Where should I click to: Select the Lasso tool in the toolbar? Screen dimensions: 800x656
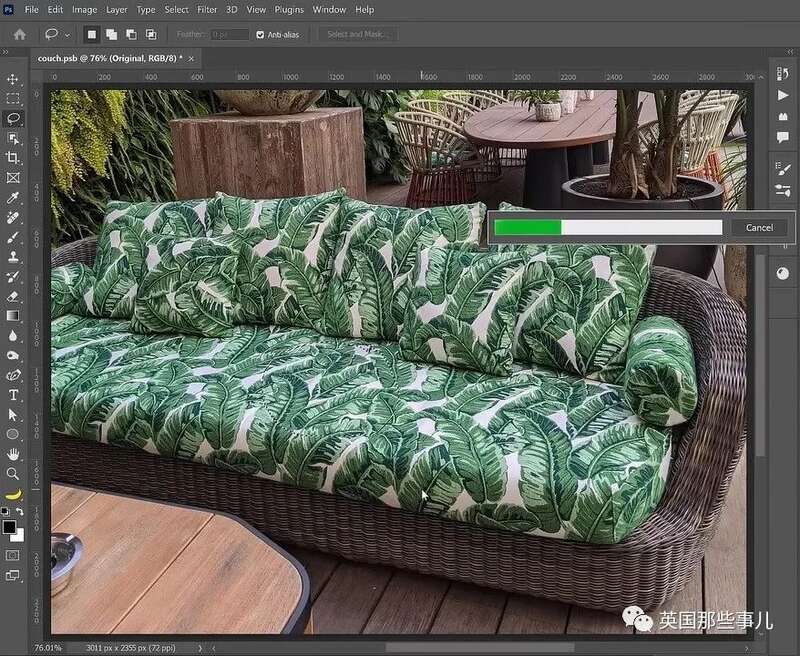pyautogui.click(x=13, y=118)
